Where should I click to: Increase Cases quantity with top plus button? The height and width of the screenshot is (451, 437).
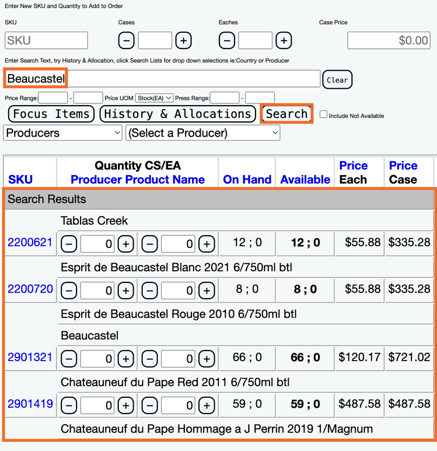(183, 41)
